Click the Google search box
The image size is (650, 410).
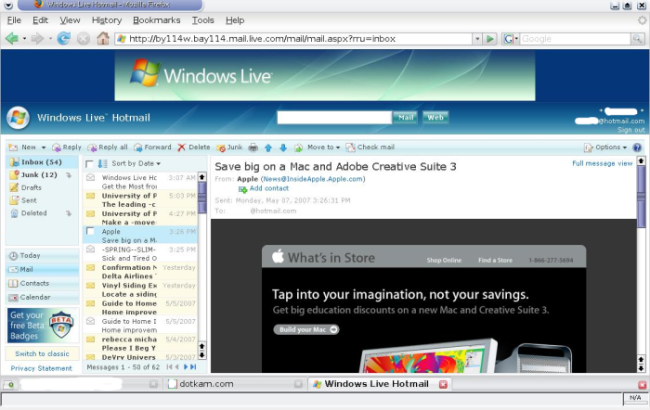pos(575,39)
